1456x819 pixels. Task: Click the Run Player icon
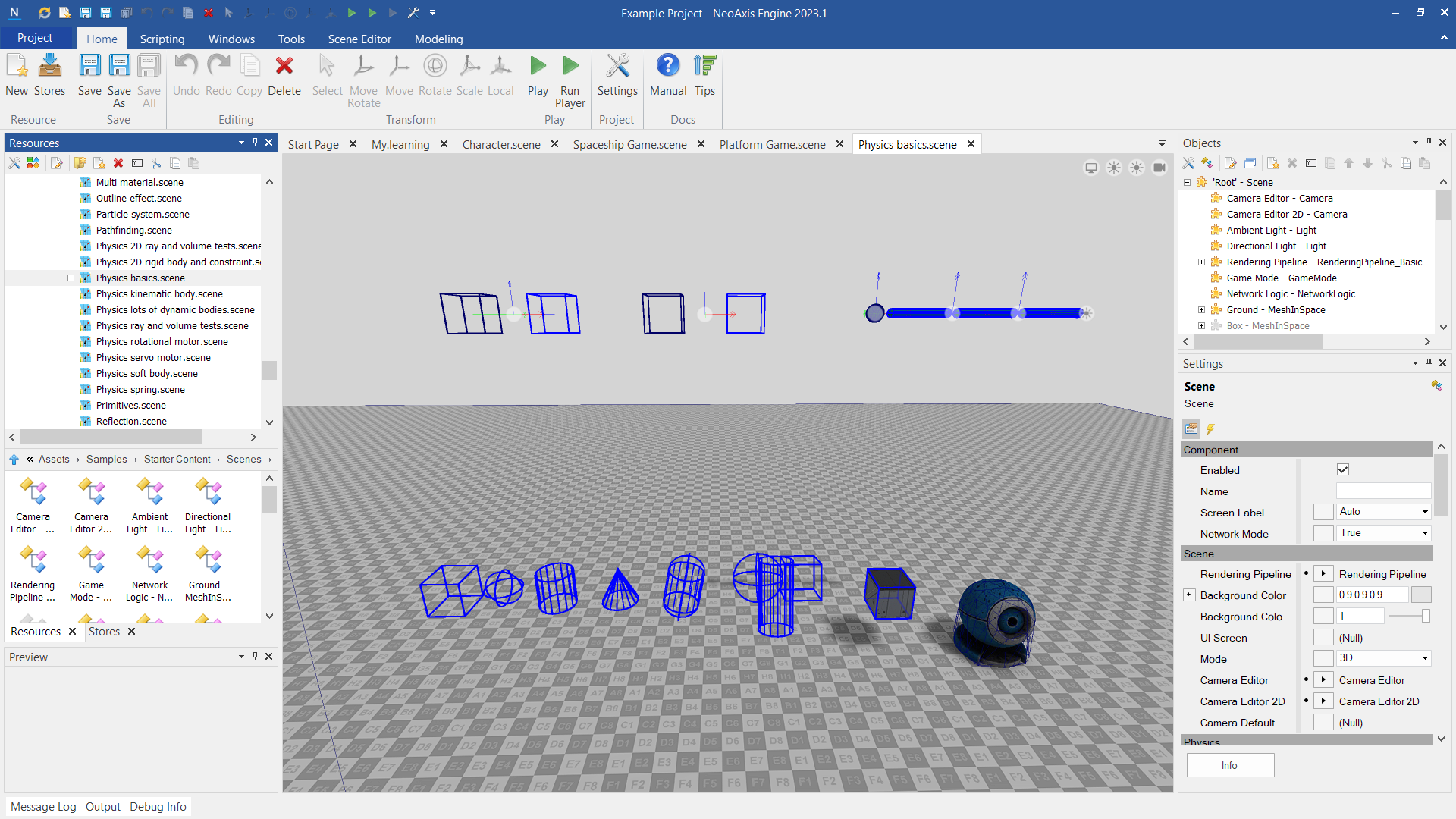pyautogui.click(x=570, y=67)
